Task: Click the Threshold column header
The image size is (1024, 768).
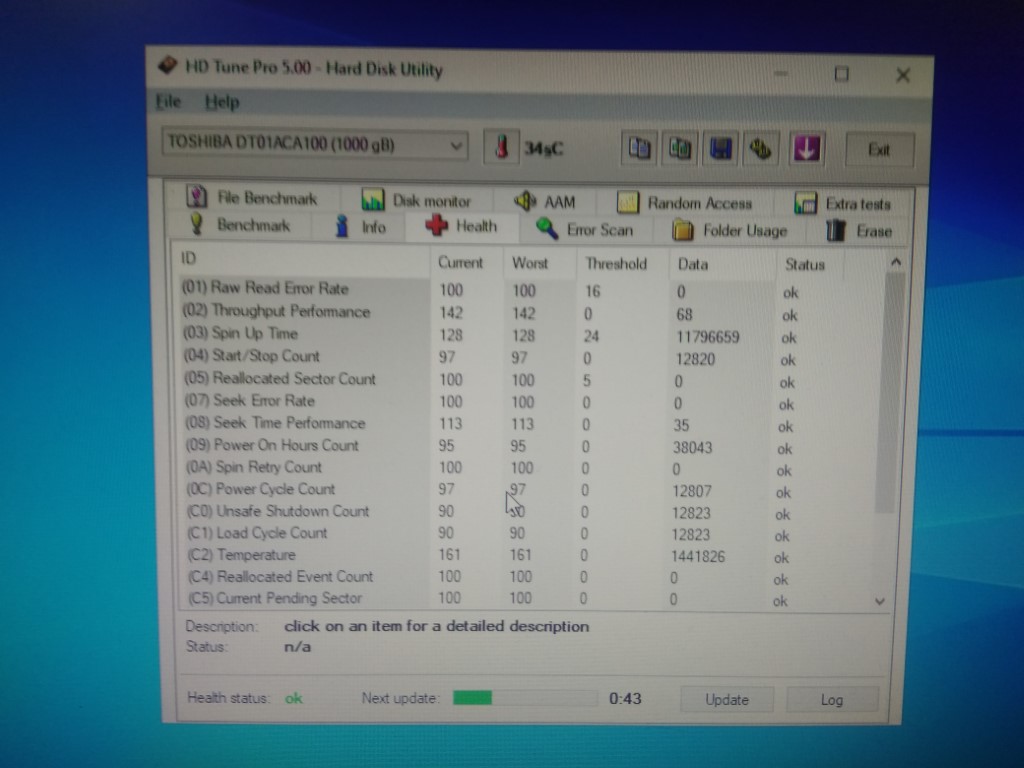Action: pos(622,264)
